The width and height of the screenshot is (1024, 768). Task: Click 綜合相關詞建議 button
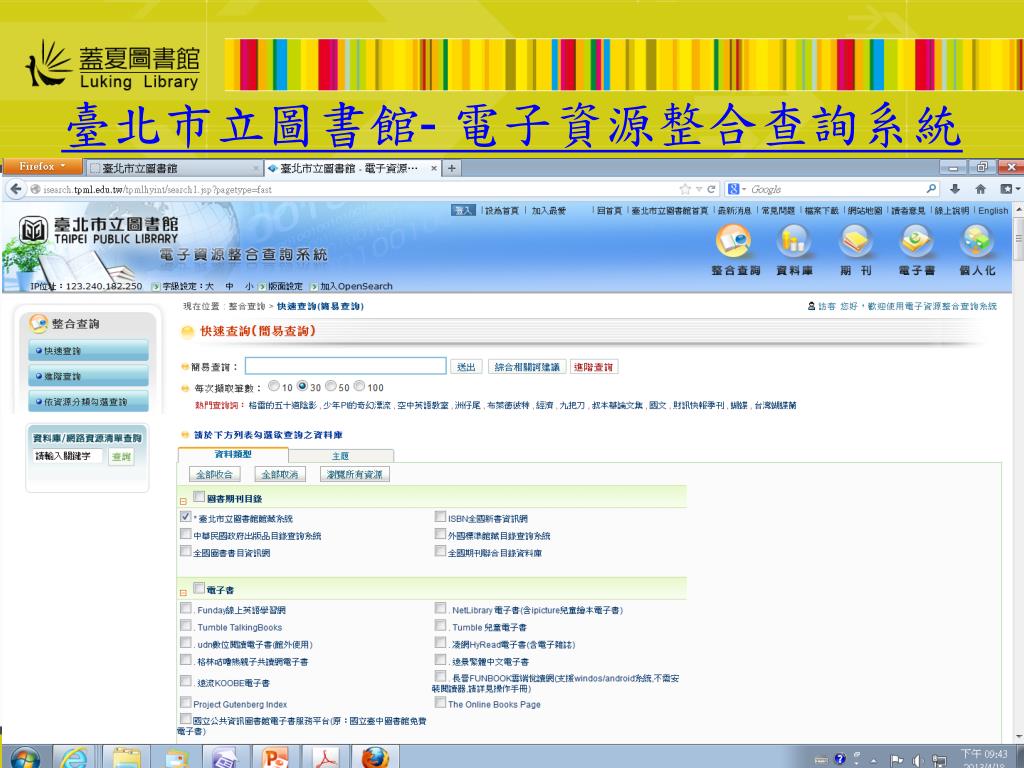[527, 367]
